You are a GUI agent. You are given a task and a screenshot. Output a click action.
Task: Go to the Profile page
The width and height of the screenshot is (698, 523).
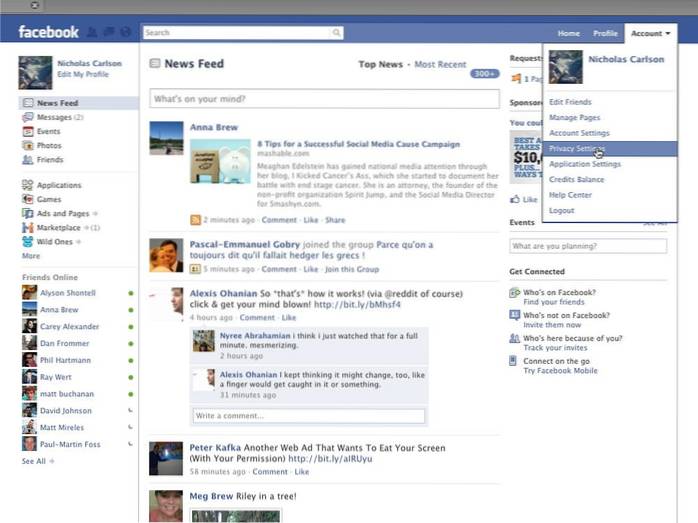(x=605, y=33)
